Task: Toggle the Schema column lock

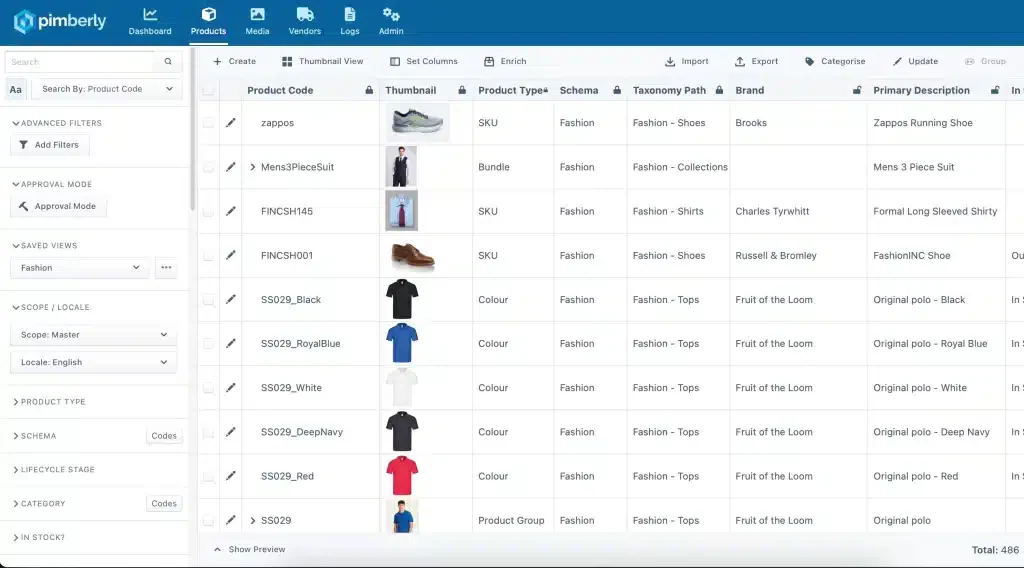Action: [616, 90]
